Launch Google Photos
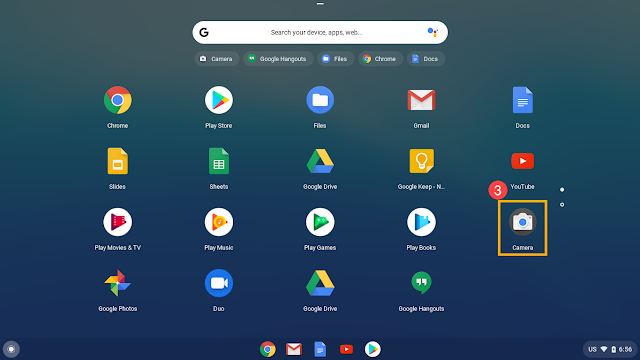The image size is (640, 360). pyautogui.click(x=118, y=283)
